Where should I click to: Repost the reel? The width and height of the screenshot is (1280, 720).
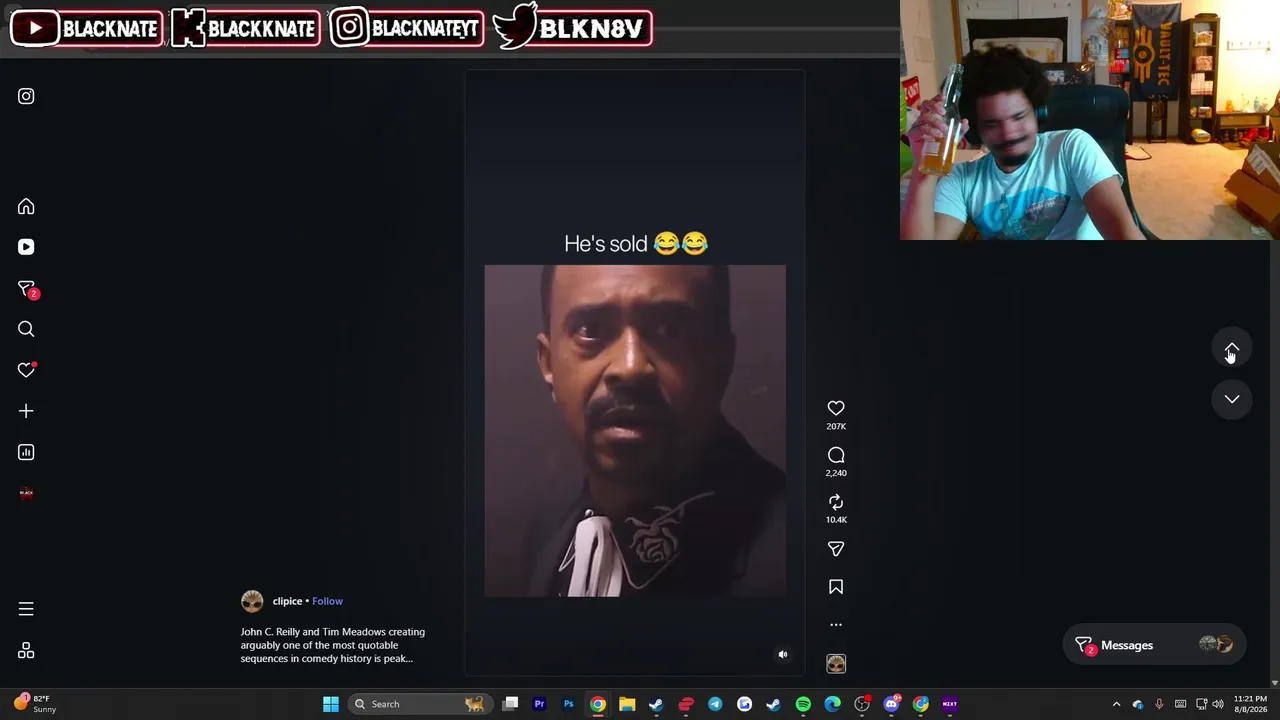pos(836,502)
